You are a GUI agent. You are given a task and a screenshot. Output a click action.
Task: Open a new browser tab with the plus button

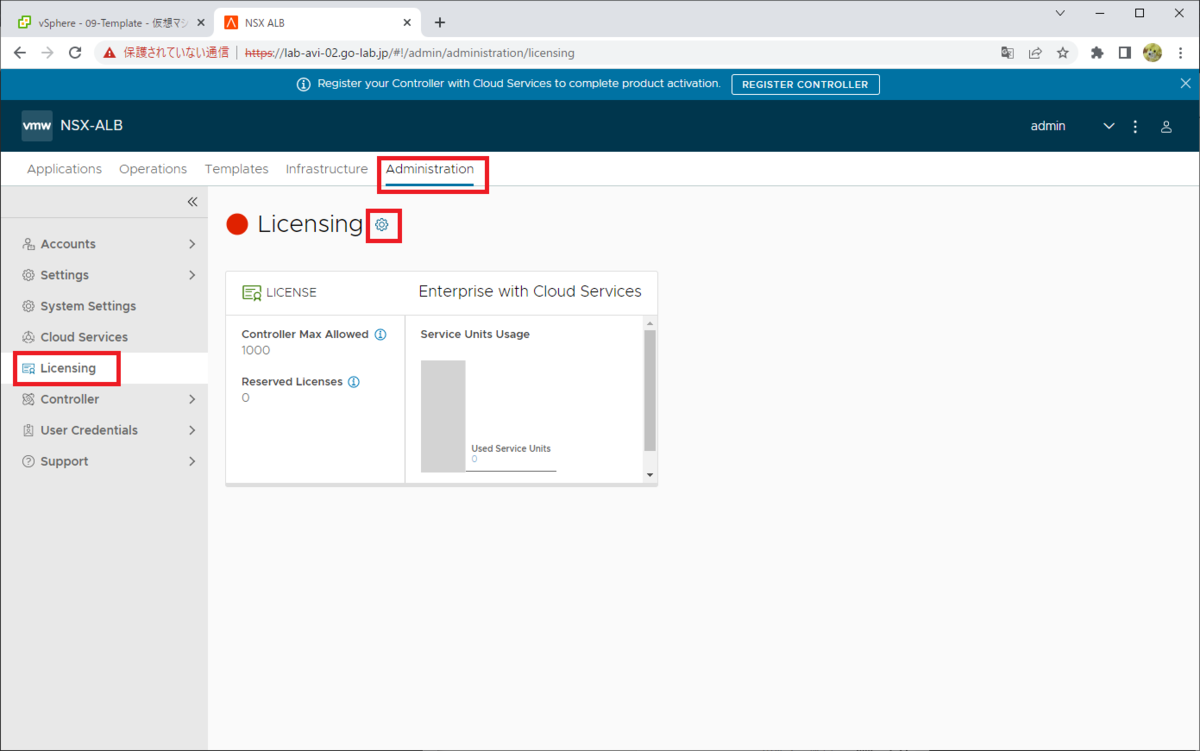[440, 22]
